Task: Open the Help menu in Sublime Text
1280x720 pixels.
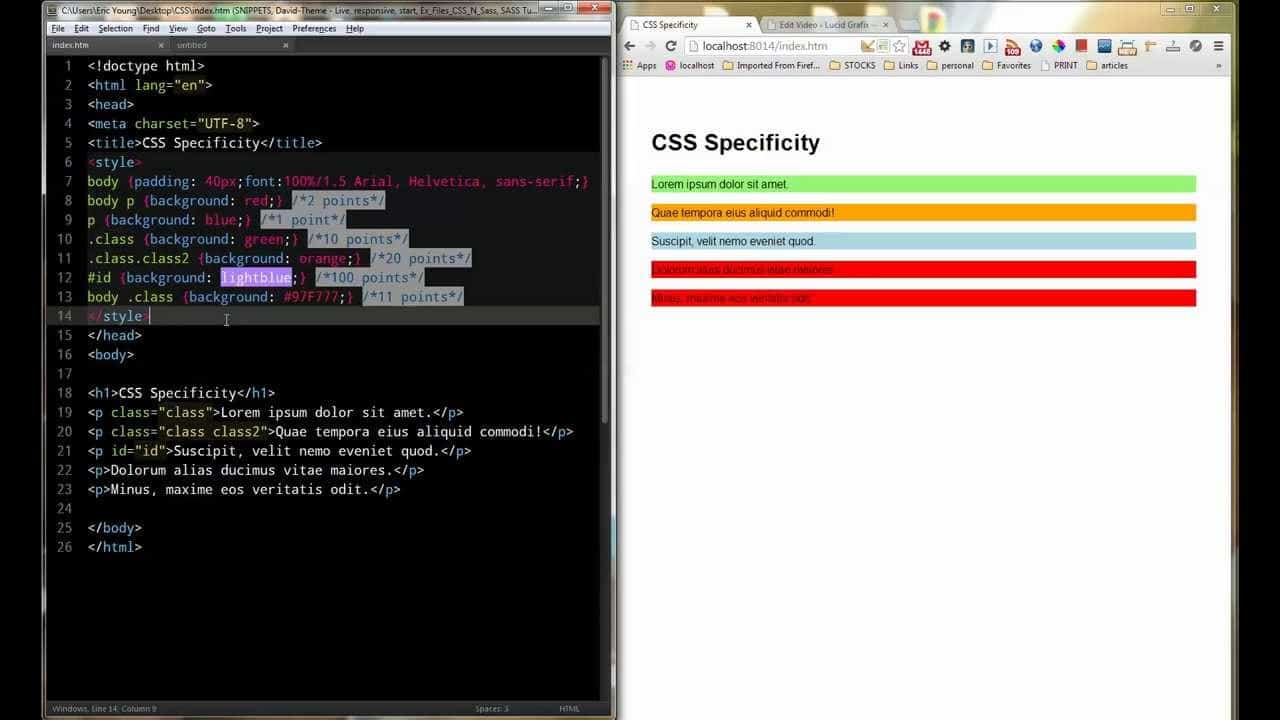Action: [355, 29]
